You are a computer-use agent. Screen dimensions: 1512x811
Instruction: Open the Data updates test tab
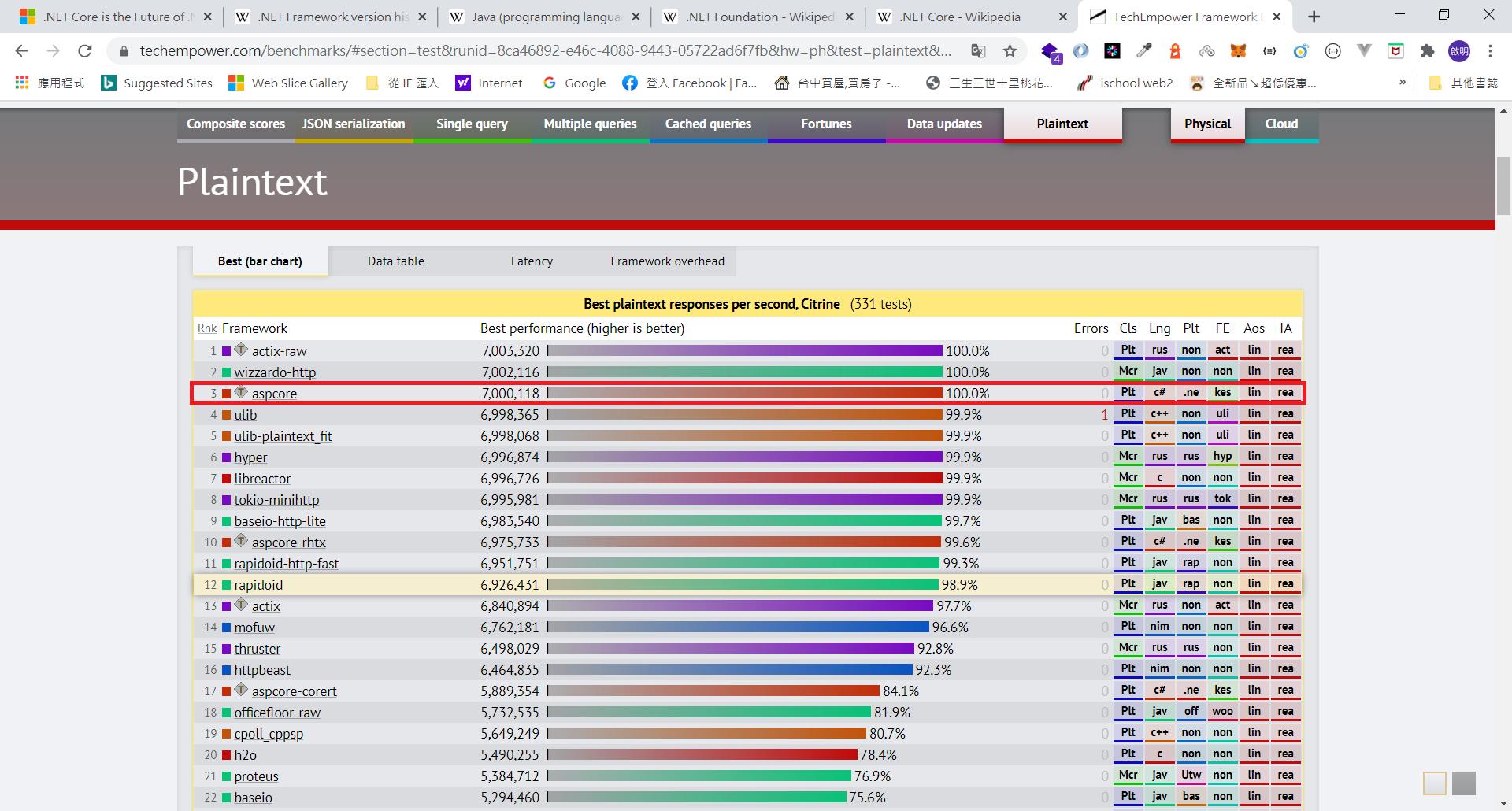click(x=944, y=124)
